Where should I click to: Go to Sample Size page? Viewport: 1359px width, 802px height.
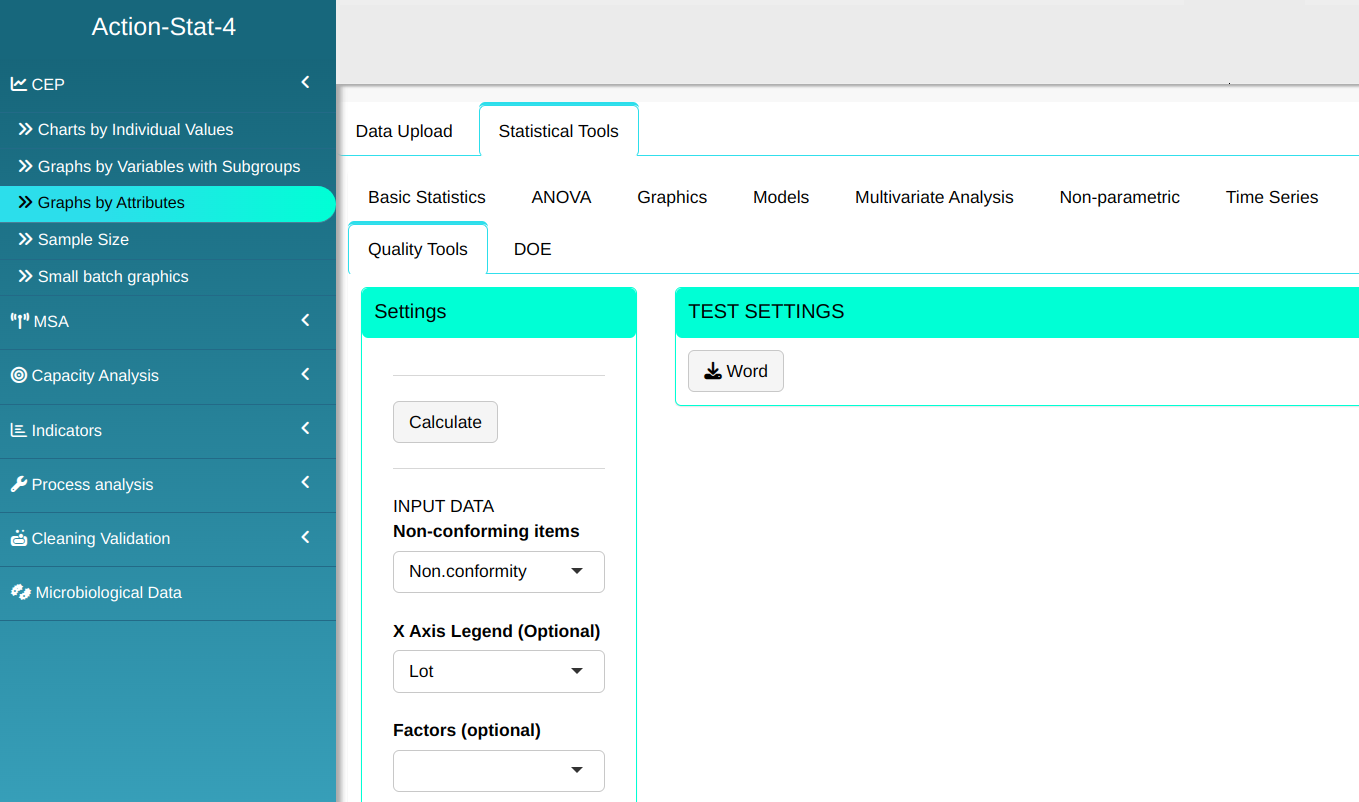83,240
